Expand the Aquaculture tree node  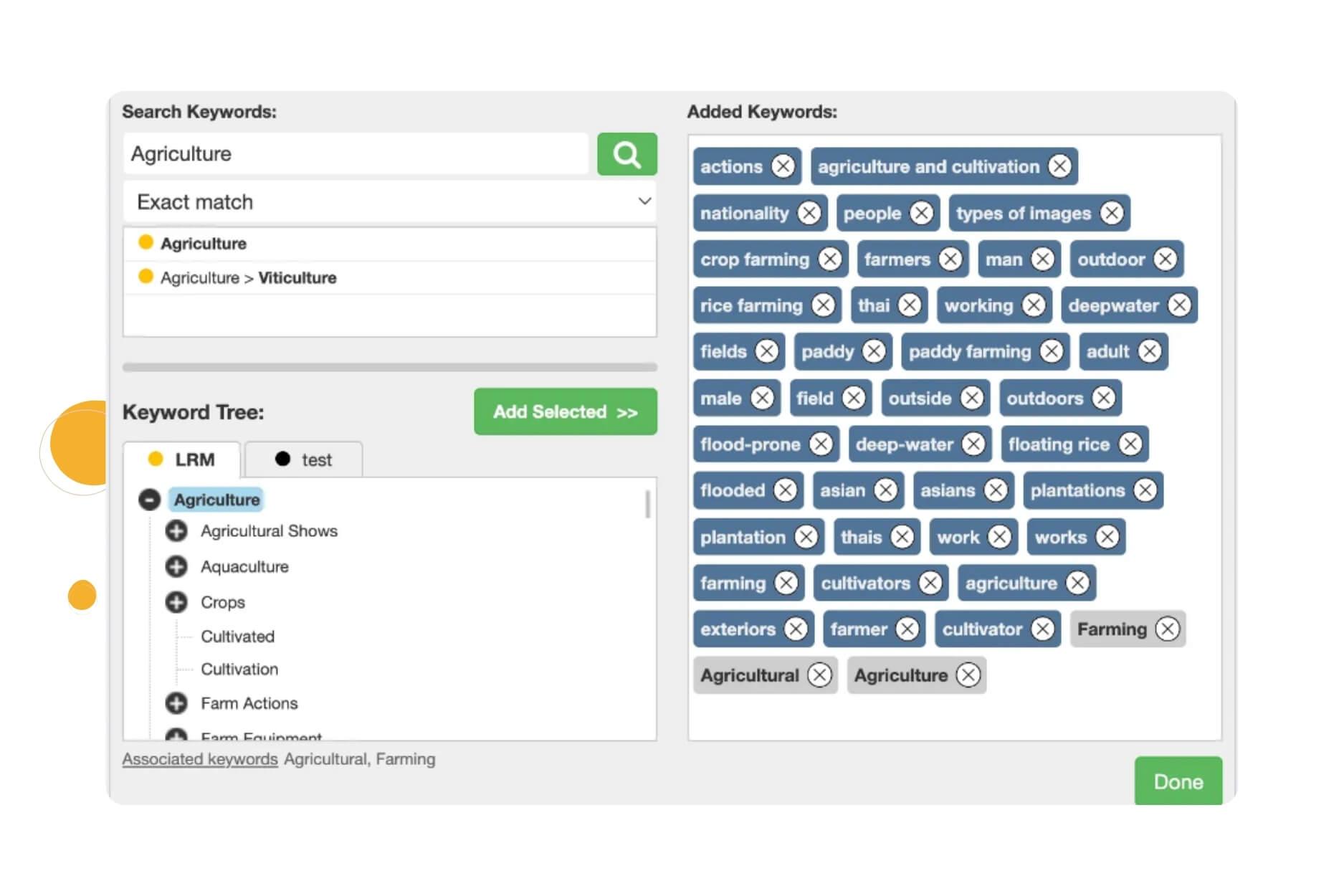tap(176, 567)
